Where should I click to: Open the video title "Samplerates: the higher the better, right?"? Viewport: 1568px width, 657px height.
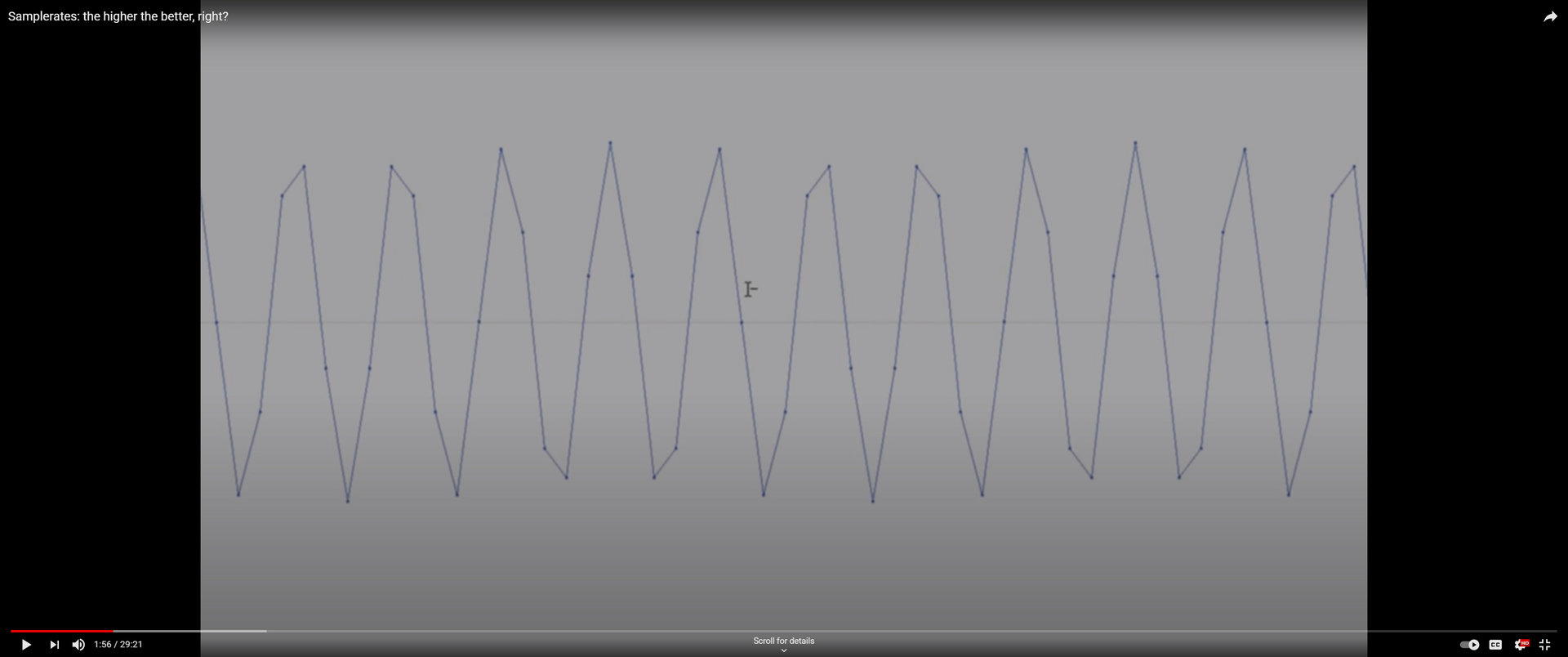click(118, 16)
